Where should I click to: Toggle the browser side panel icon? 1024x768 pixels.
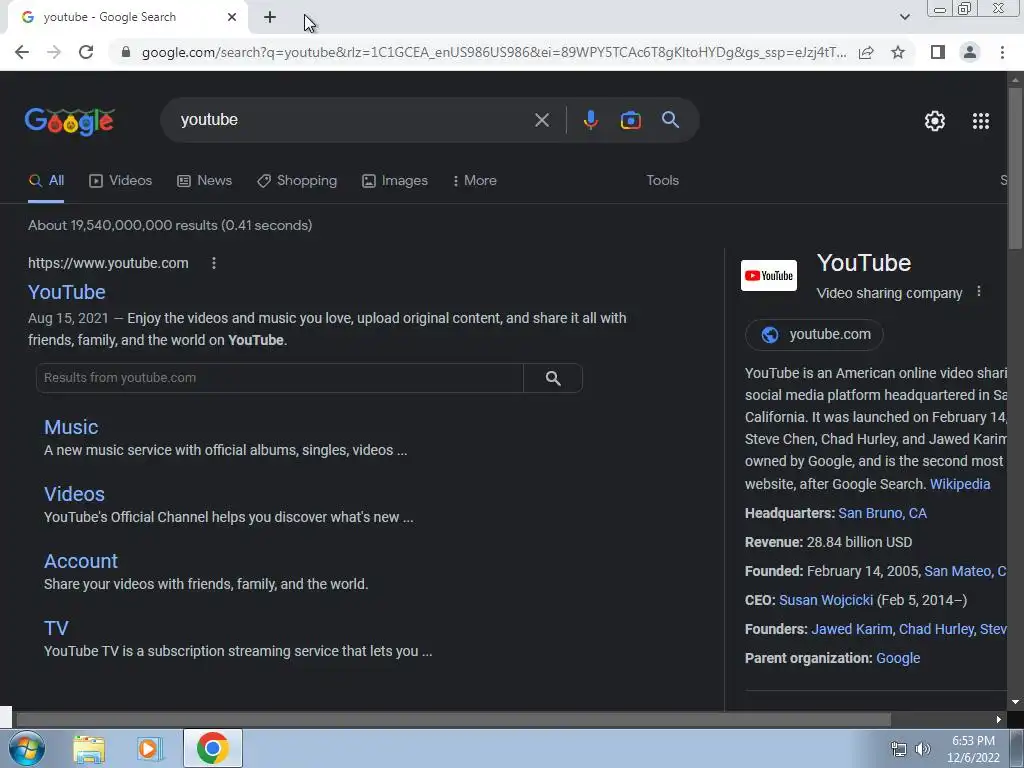(x=938, y=52)
